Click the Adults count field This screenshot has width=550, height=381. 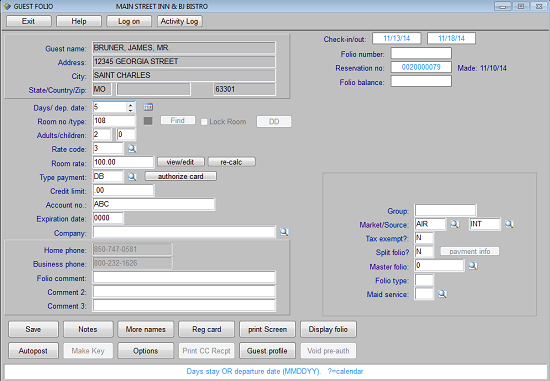coord(102,135)
